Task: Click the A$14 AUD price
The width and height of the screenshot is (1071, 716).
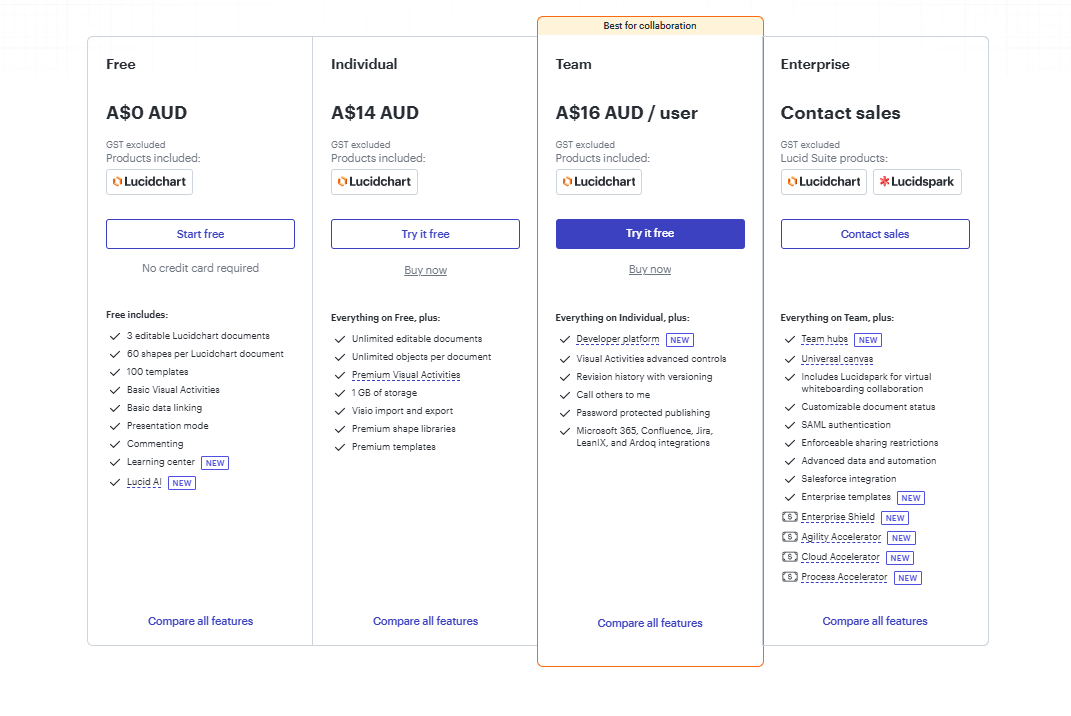Action: (x=375, y=113)
